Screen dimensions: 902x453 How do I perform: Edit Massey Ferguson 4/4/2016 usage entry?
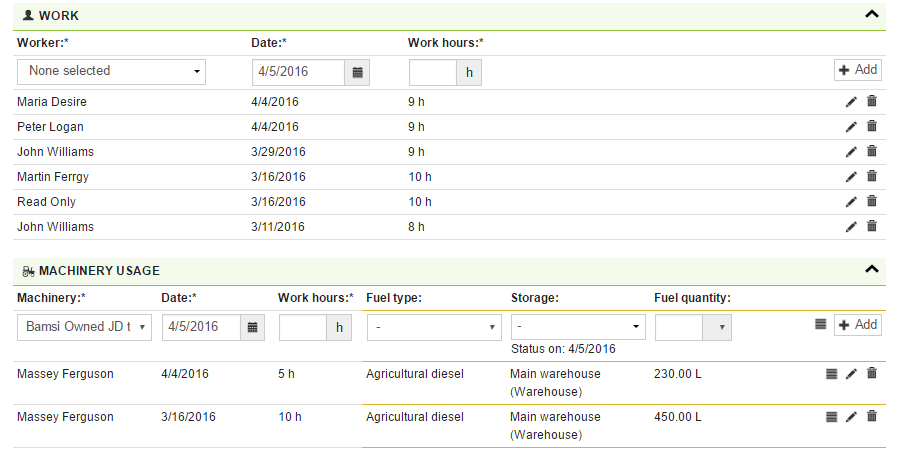[x=851, y=374]
